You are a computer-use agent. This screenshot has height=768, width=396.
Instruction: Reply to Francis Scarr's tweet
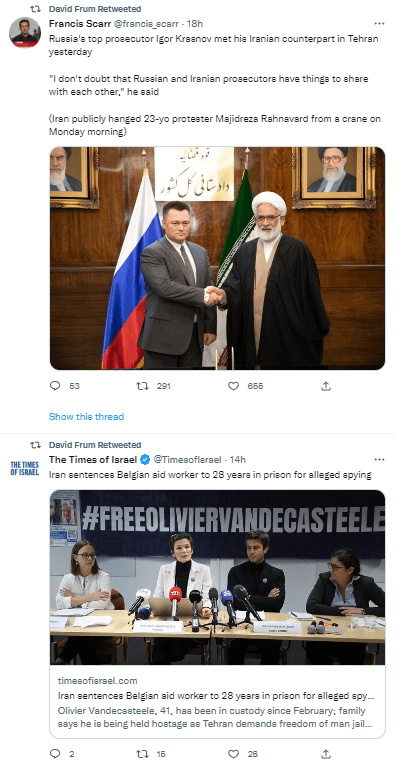pos(55,386)
